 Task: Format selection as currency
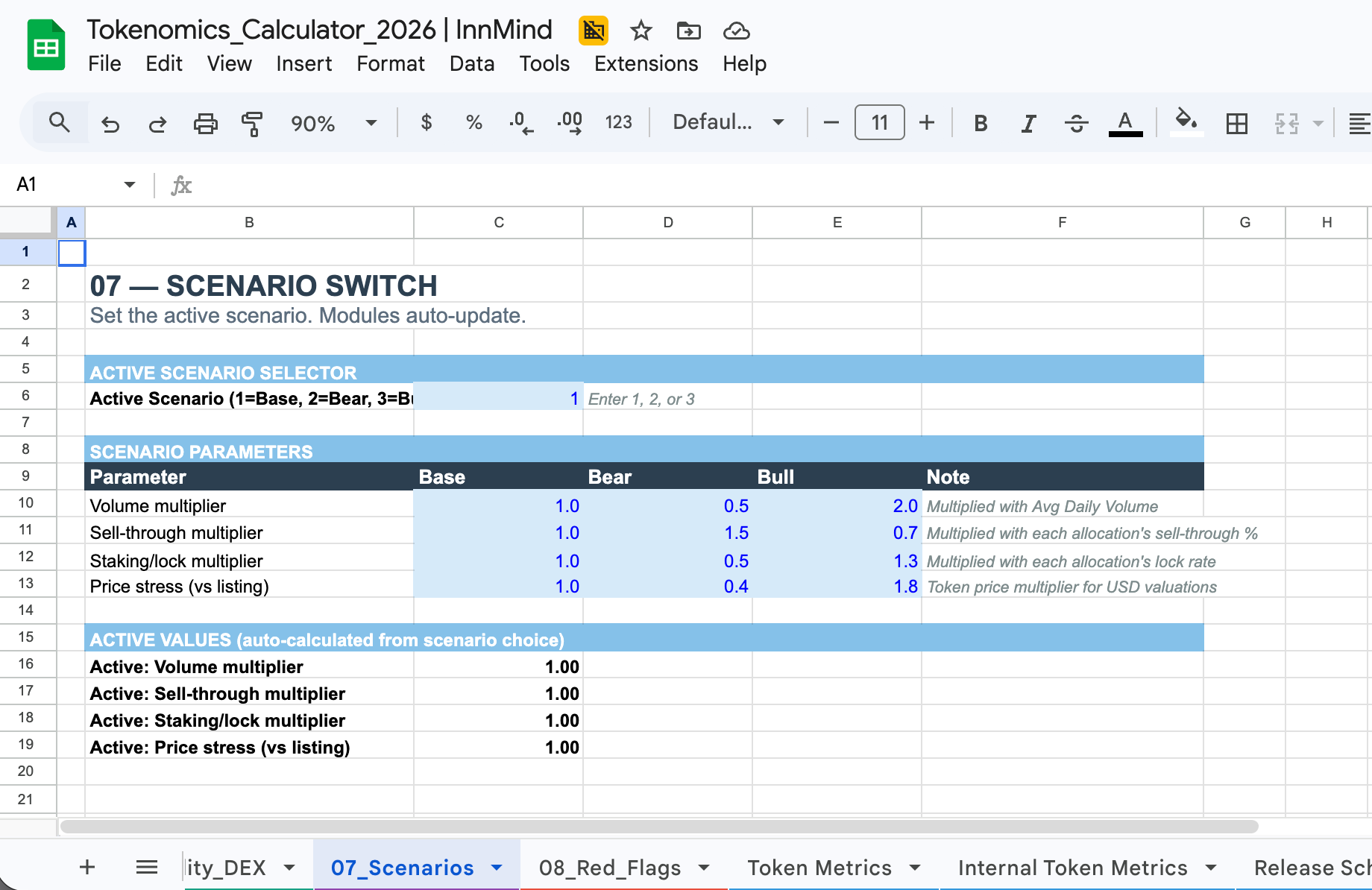(x=427, y=123)
